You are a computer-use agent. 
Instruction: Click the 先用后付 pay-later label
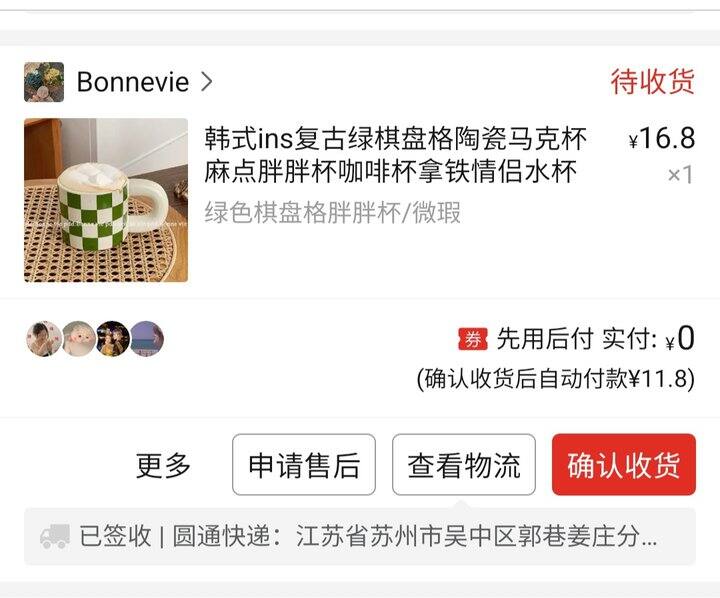(545, 339)
